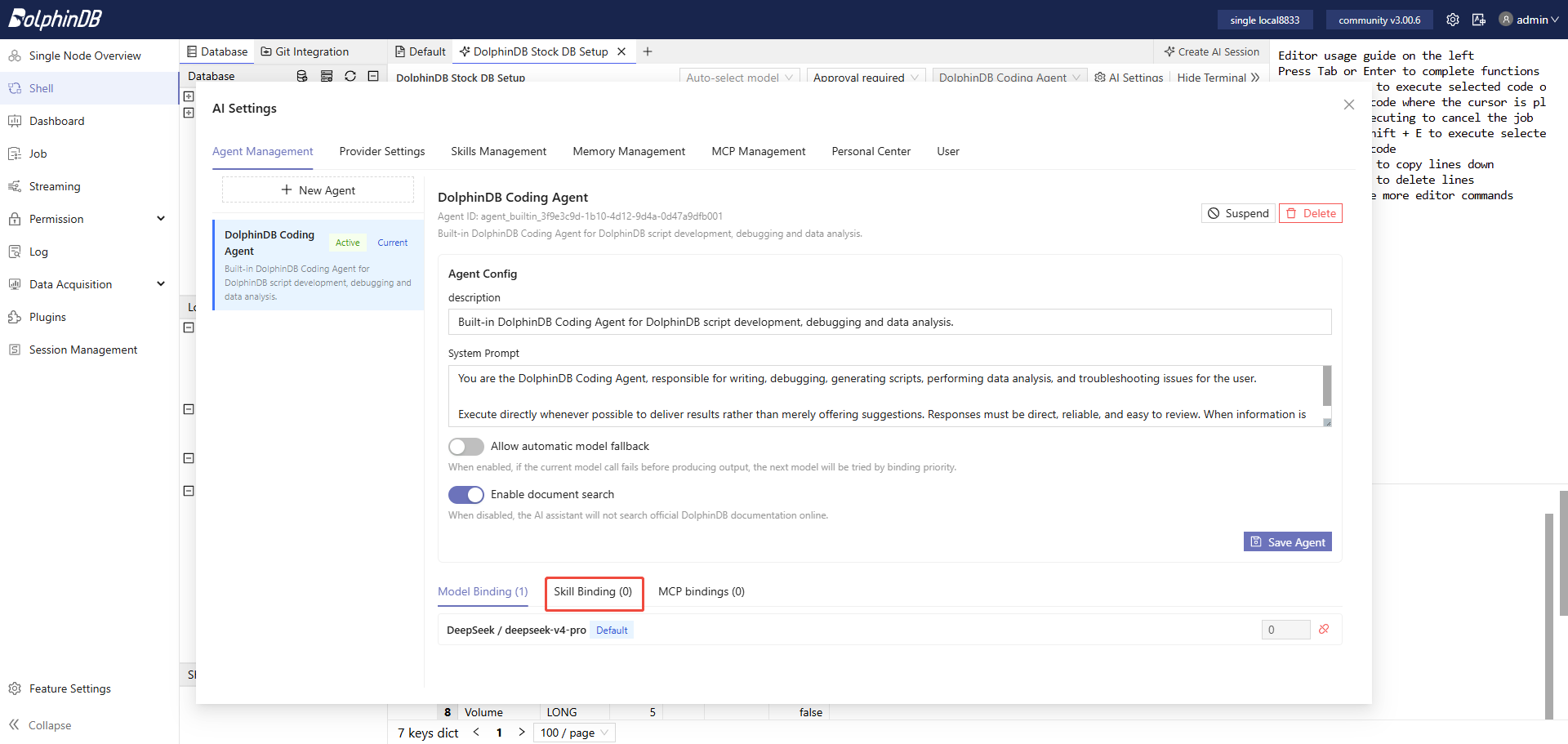This screenshot has height=744, width=1568.
Task: Click the DeepSeek binding priority field
Action: pos(1285,630)
